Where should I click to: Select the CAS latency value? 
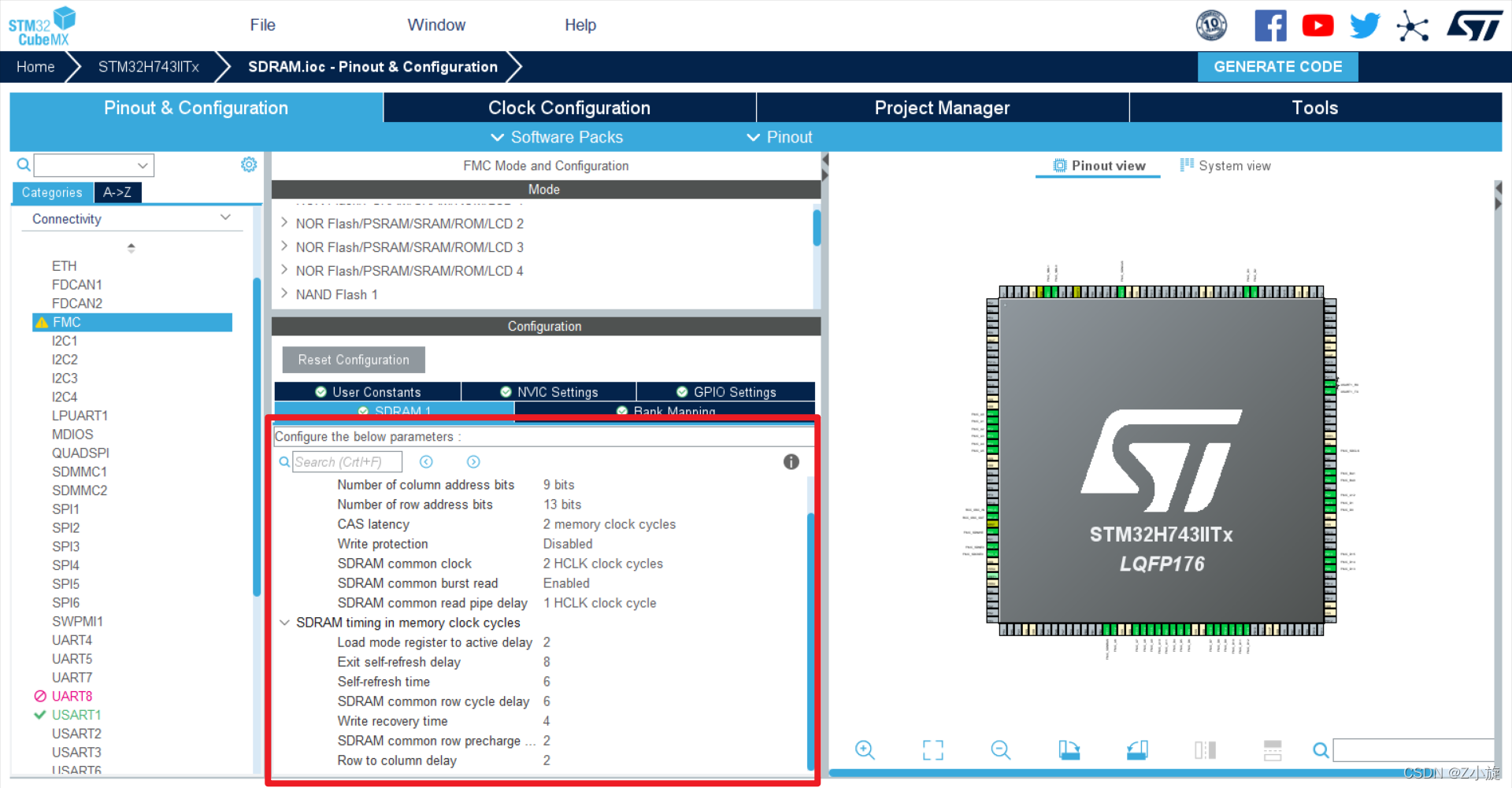click(x=609, y=524)
